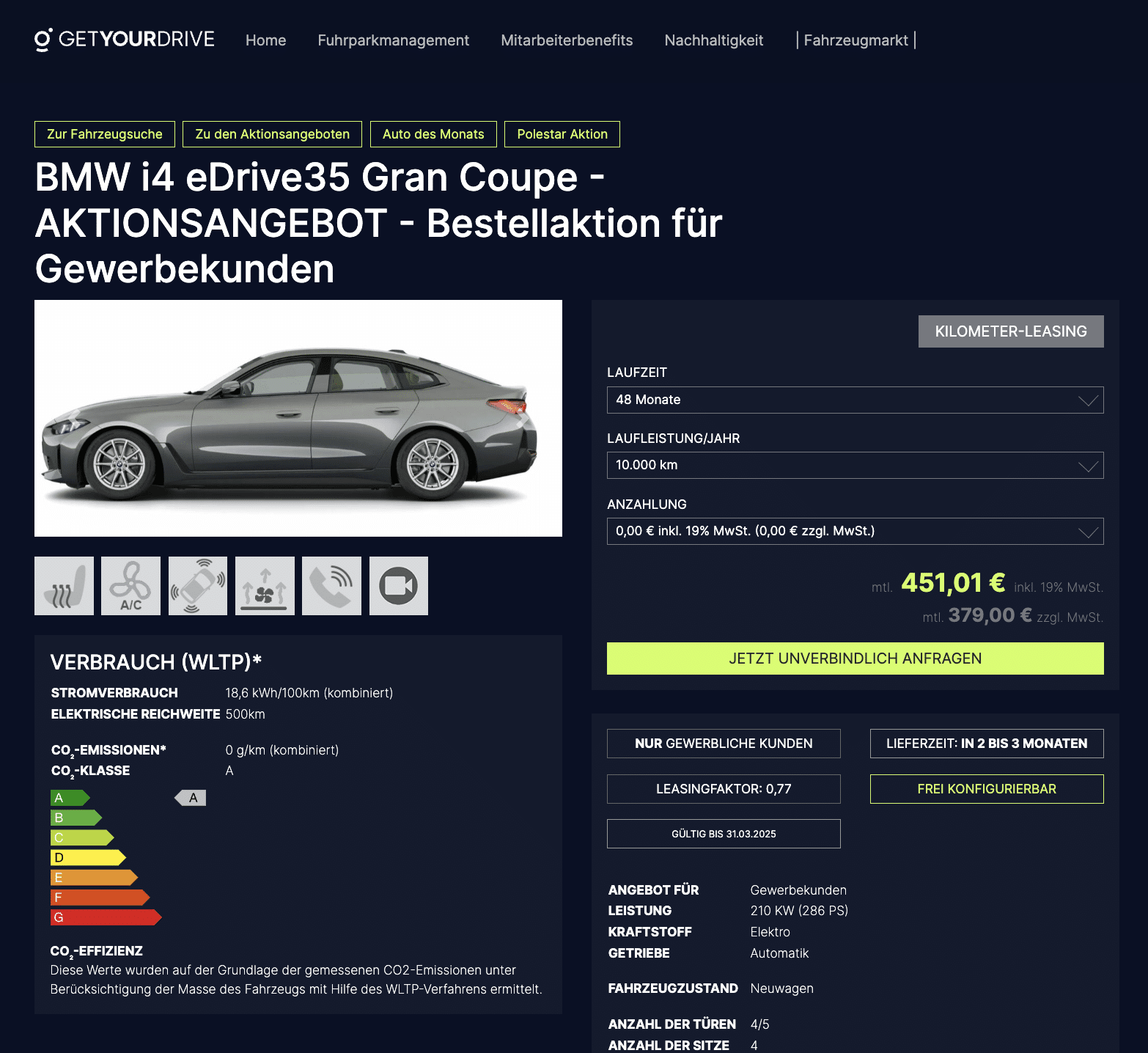Open the Fahrzeugmarkt menu item

click(x=856, y=40)
